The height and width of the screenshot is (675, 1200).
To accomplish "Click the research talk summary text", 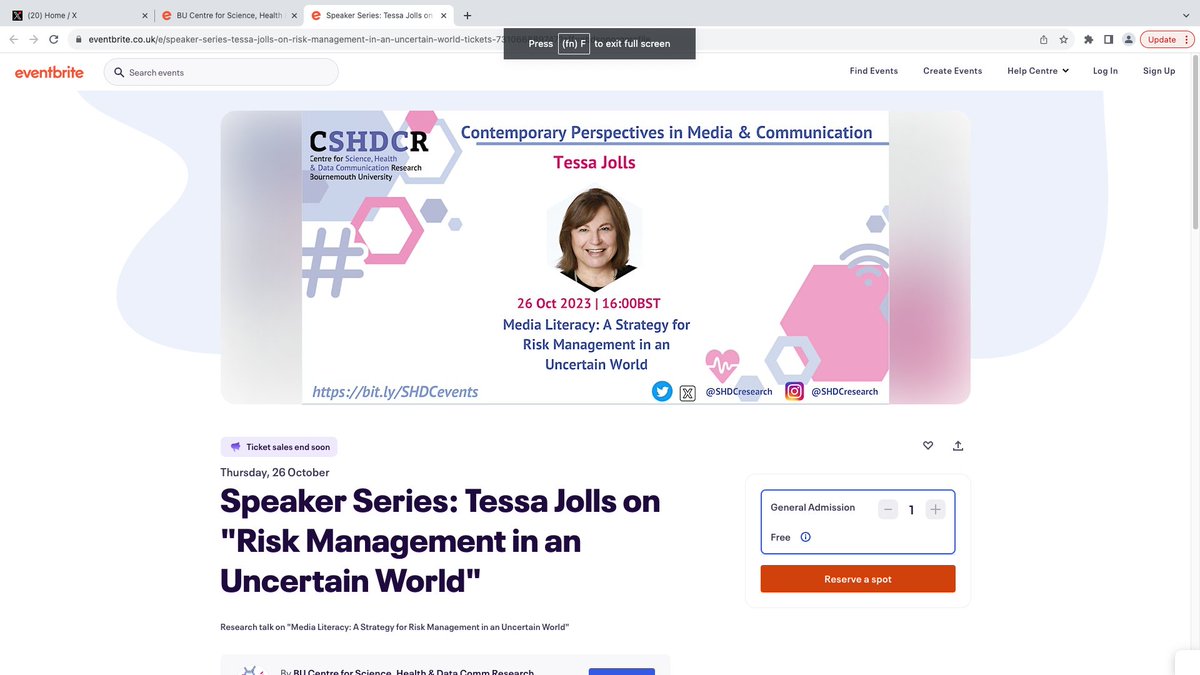I will click(395, 627).
